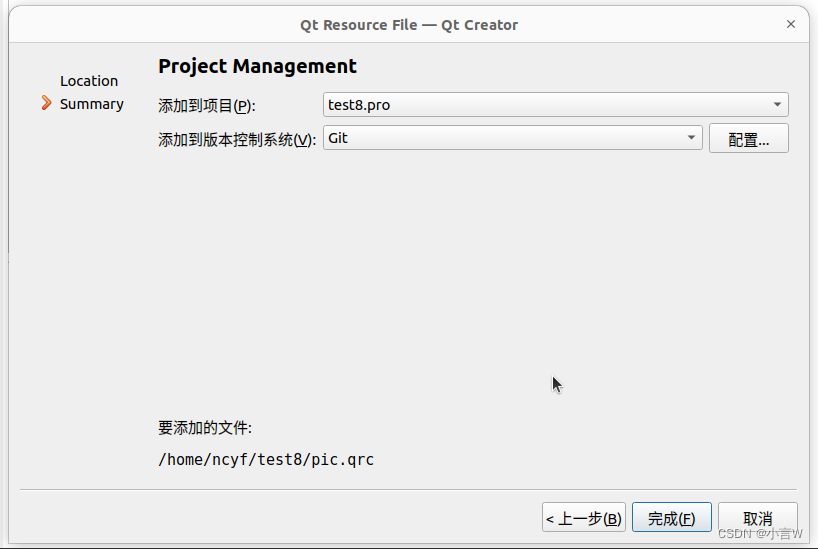This screenshot has width=818, height=549.
Task: Click the 要添加的文件 label
Action: click(x=205, y=428)
